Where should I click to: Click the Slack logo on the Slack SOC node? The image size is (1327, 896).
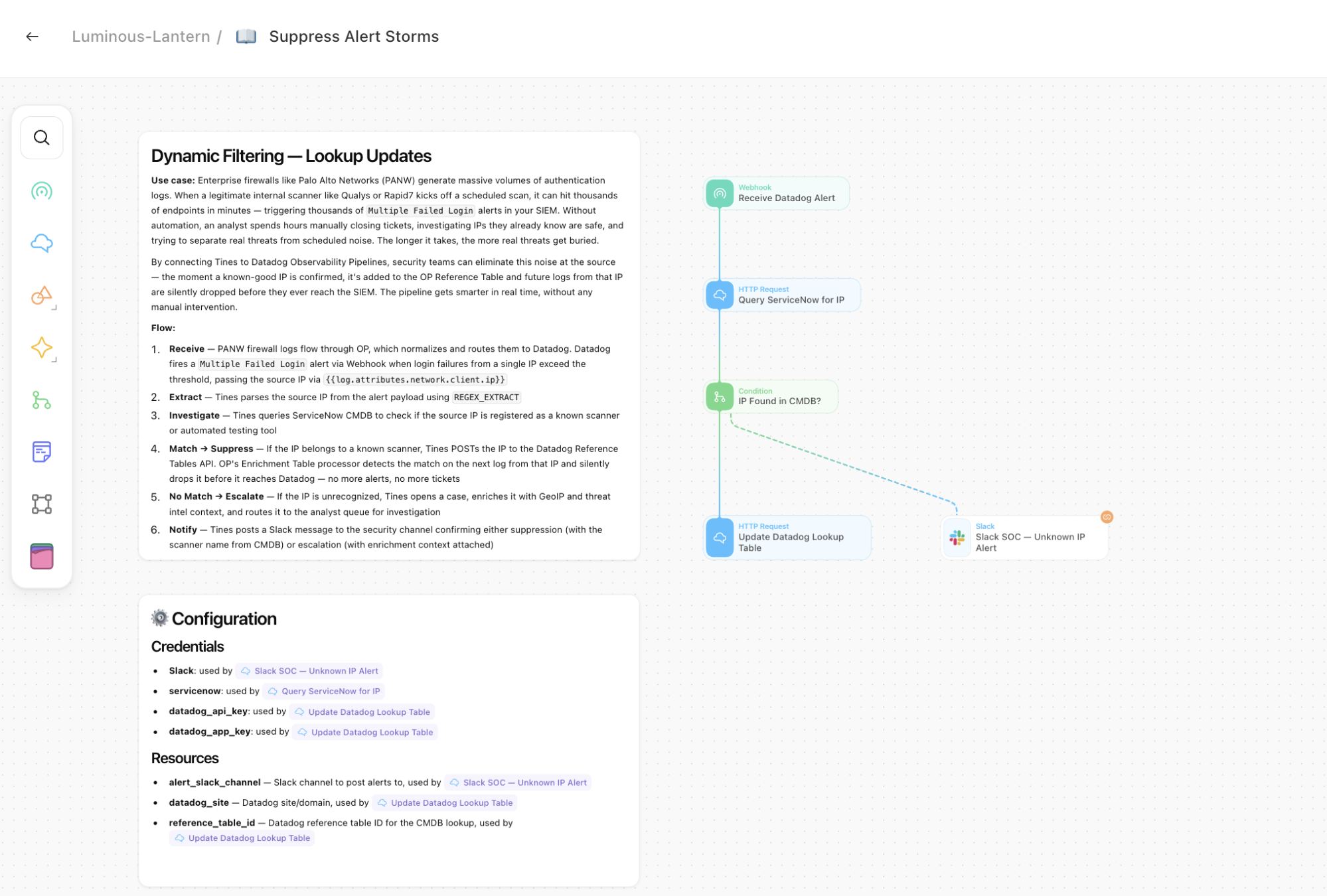(x=957, y=538)
